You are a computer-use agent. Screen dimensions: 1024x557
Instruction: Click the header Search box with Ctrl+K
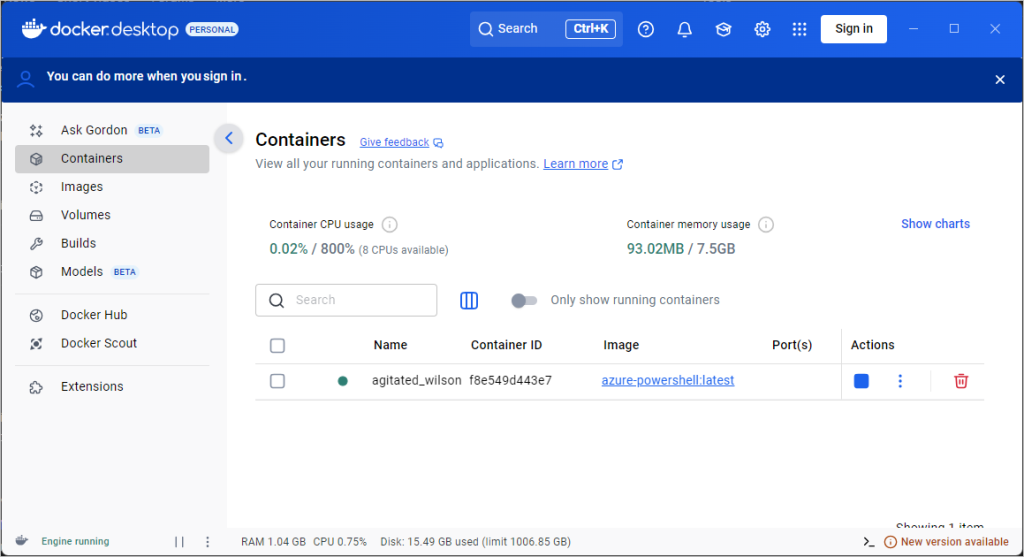pyautogui.click(x=546, y=29)
